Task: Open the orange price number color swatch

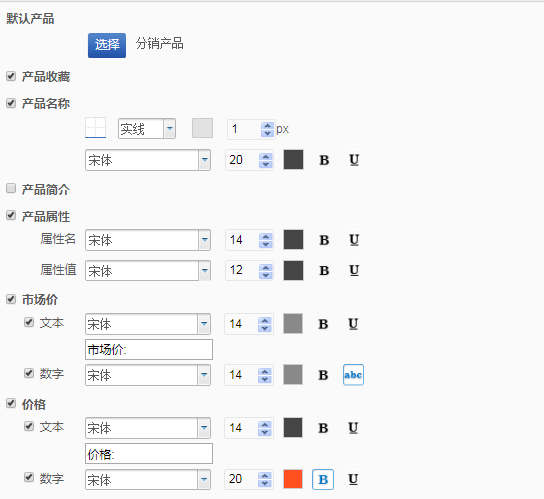Action: pos(293,479)
